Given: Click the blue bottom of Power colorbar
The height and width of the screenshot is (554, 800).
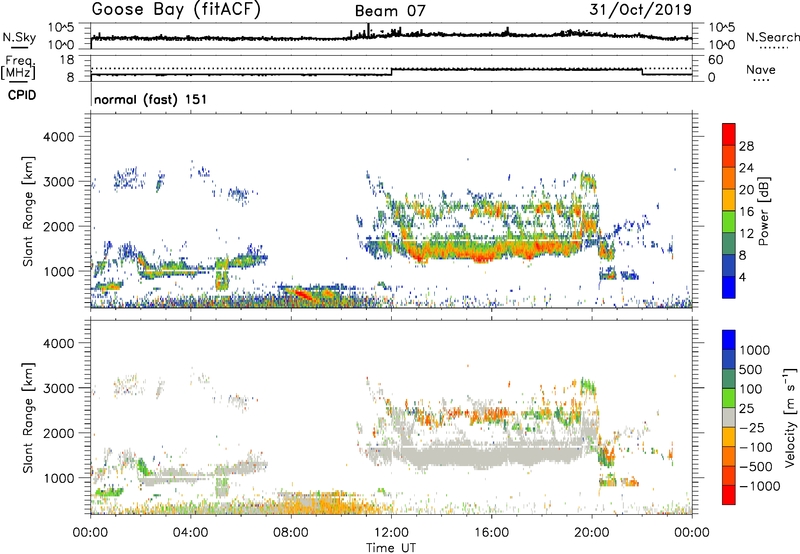Looking at the screenshot, I should [729, 287].
